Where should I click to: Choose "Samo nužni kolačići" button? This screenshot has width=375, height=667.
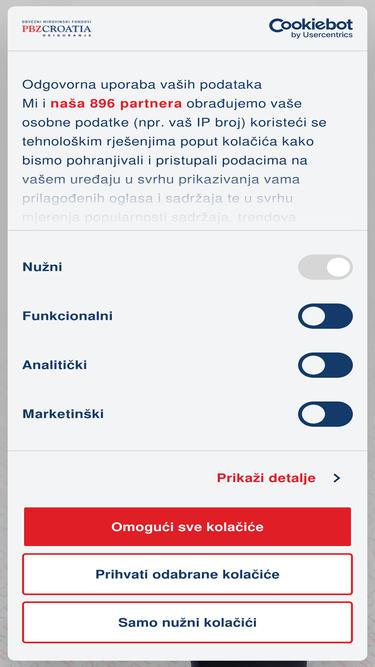click(x=188, y=622)
